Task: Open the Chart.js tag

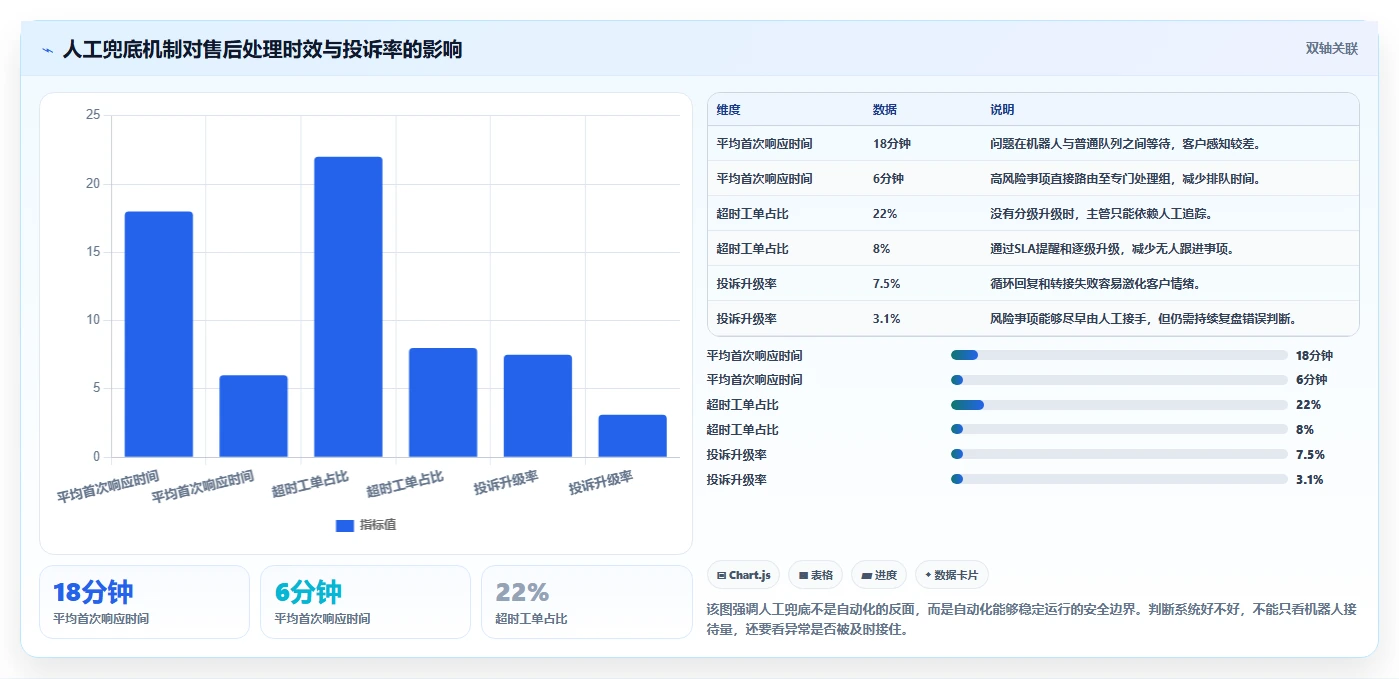Action: pyautogui.click(x=743, y=575)
